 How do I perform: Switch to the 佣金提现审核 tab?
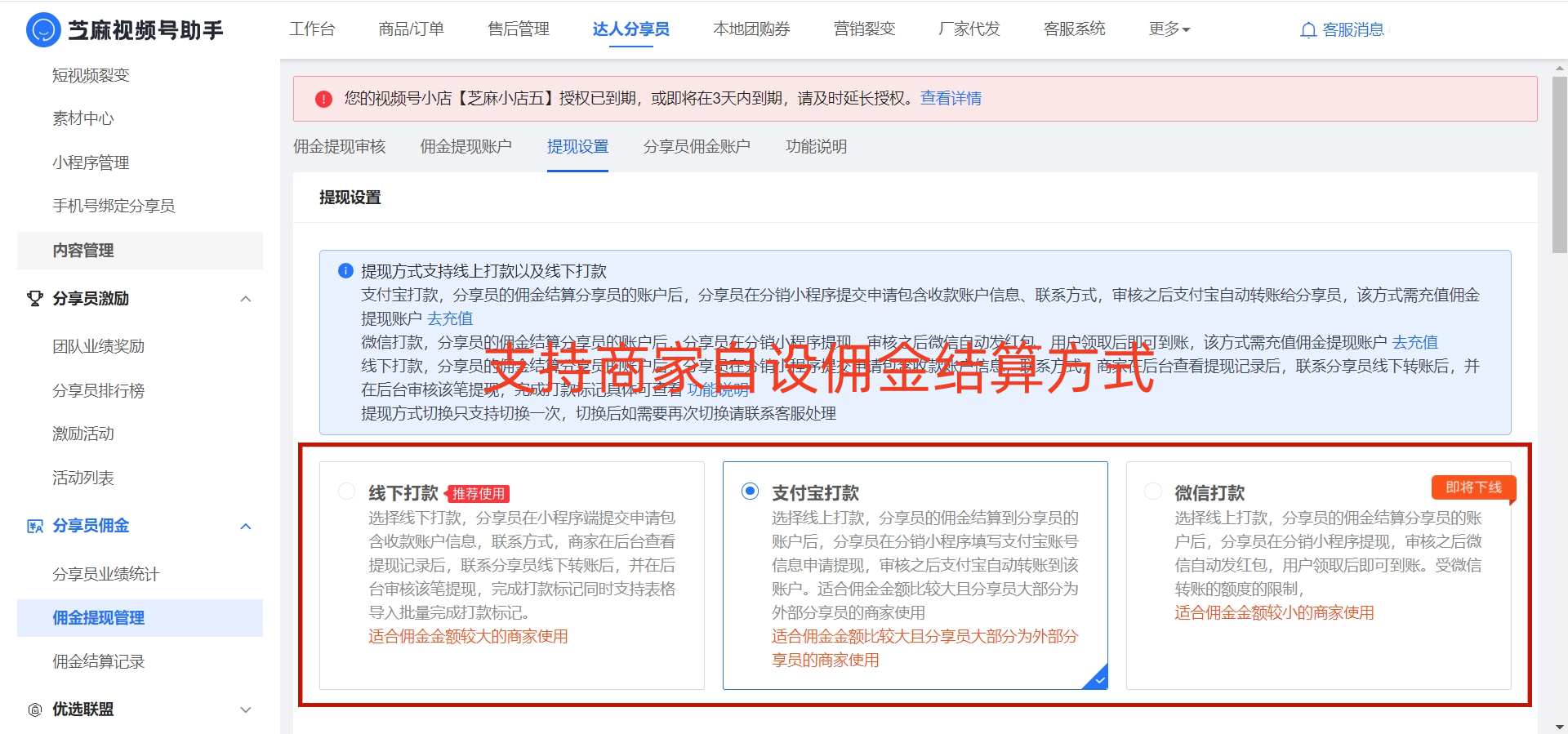[x=340, y=147]
